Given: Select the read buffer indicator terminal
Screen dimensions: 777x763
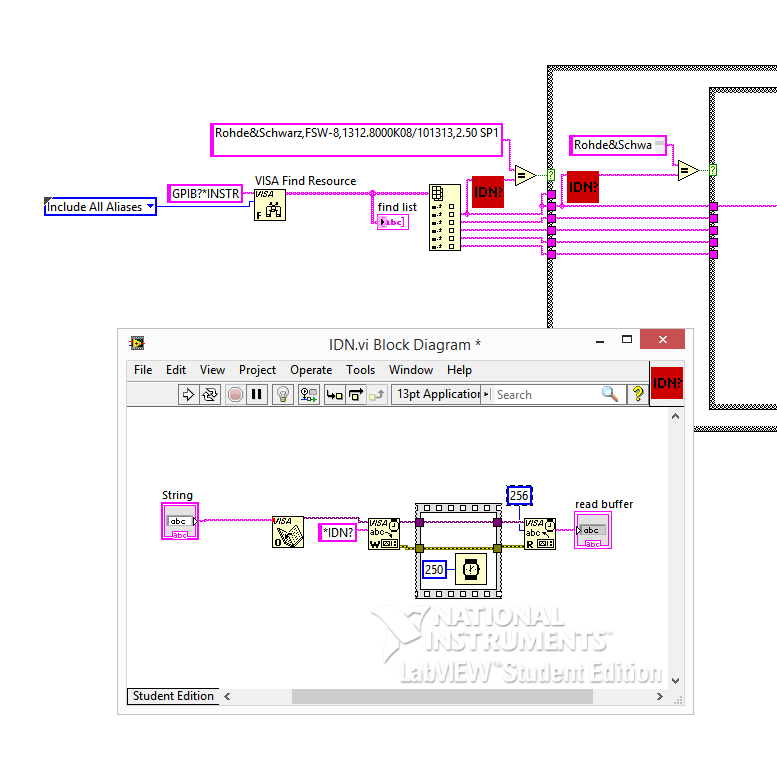Looking at the screenshot, I should pyautogui.click(x=593, y=530).
